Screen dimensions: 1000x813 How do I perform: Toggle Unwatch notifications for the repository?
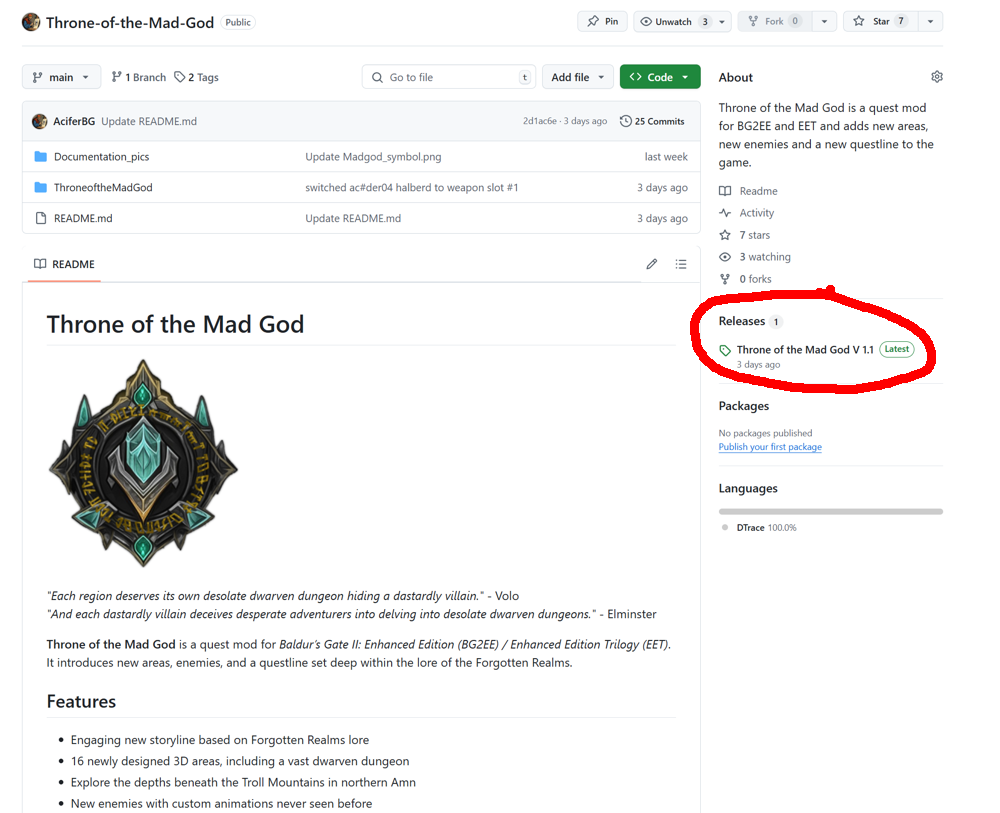(x=672, y=21)
